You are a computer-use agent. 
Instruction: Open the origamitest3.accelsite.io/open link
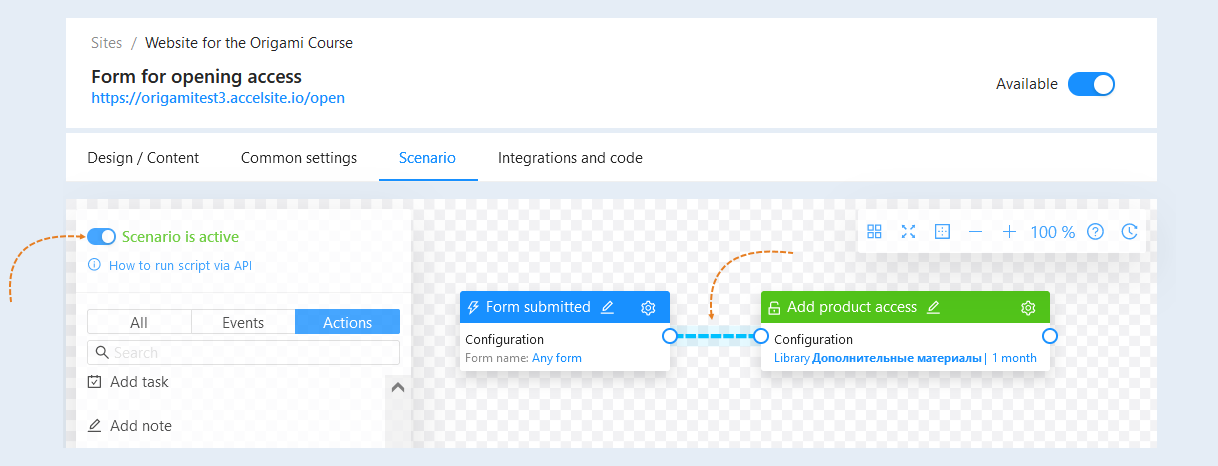coord(218,98)
